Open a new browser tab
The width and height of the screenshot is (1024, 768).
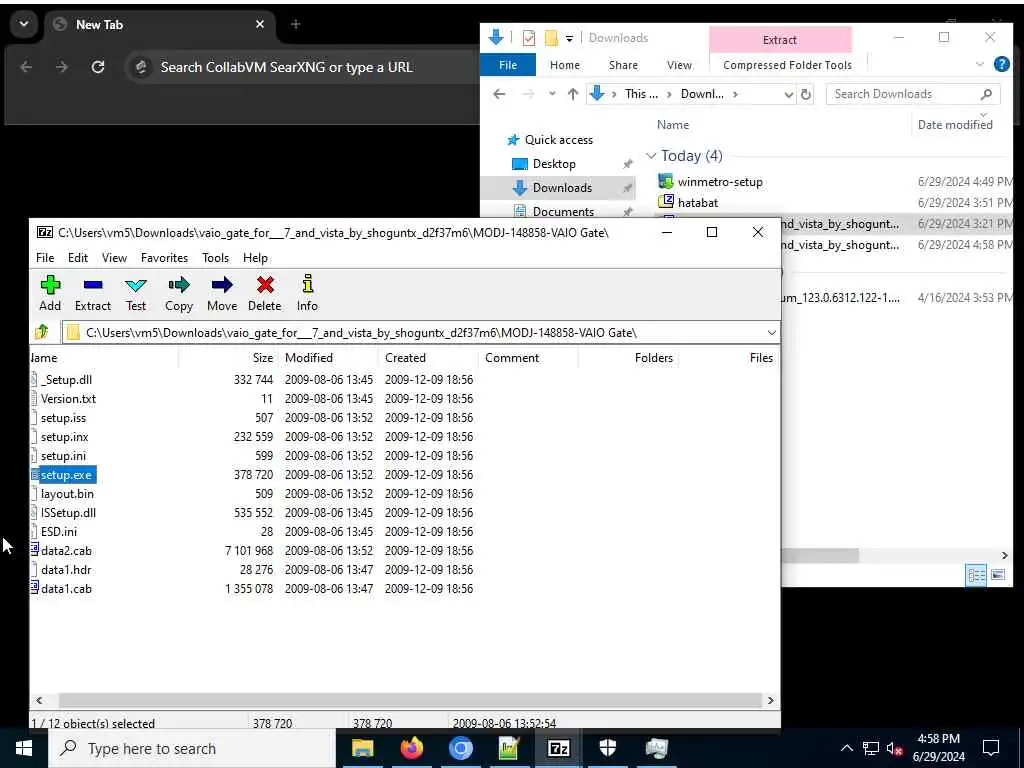pyautogui.click(x=295, y=24)
